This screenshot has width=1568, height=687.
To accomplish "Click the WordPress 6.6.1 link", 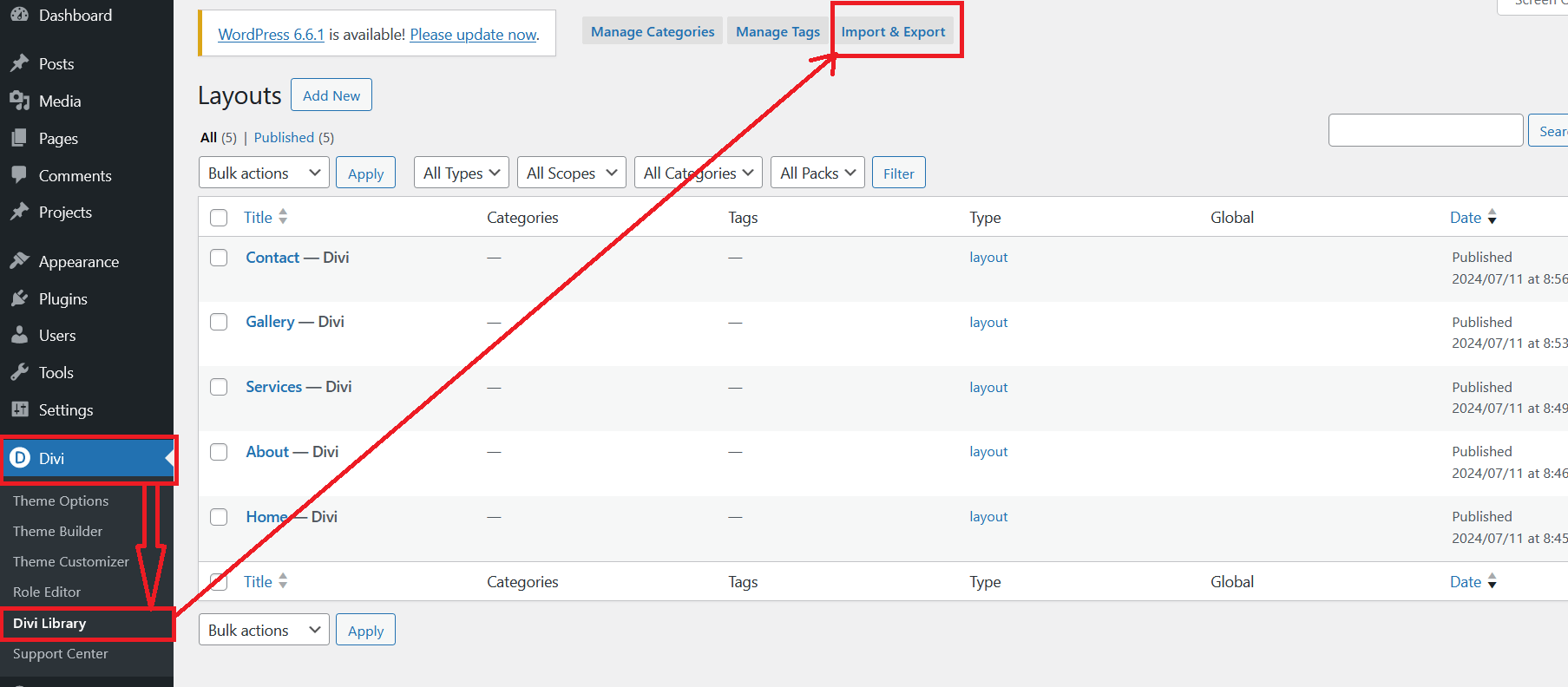I will 271,34.
